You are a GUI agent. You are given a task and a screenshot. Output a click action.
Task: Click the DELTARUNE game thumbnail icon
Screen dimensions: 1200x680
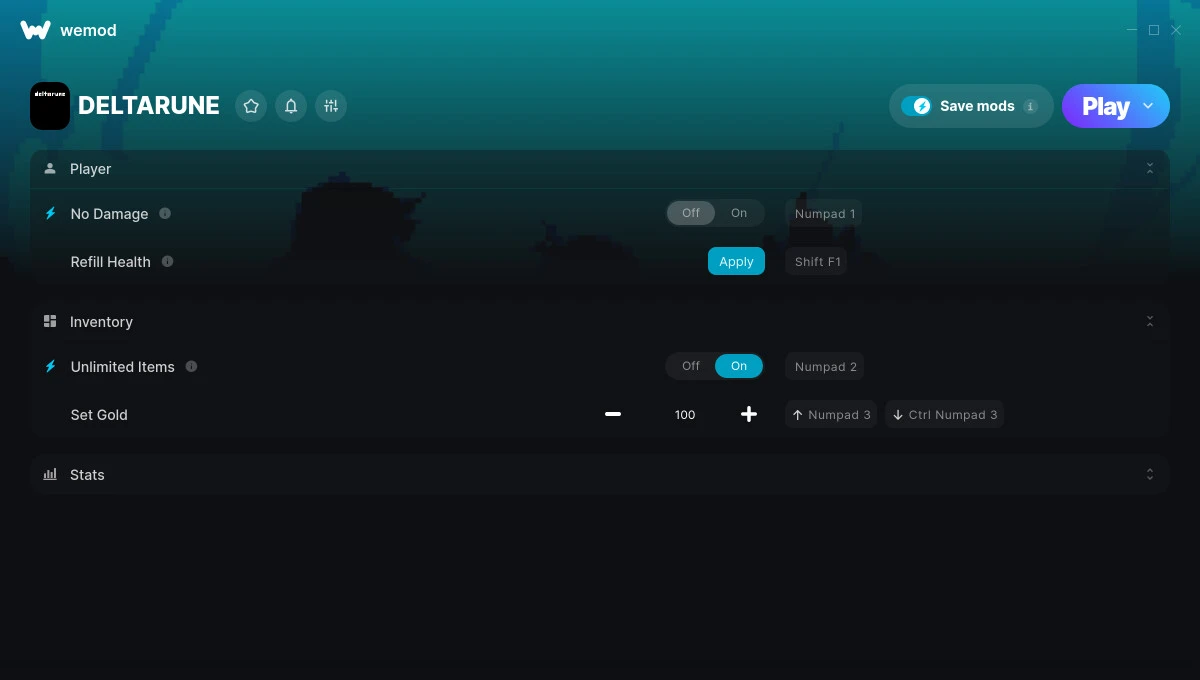(x=50, y=106)
